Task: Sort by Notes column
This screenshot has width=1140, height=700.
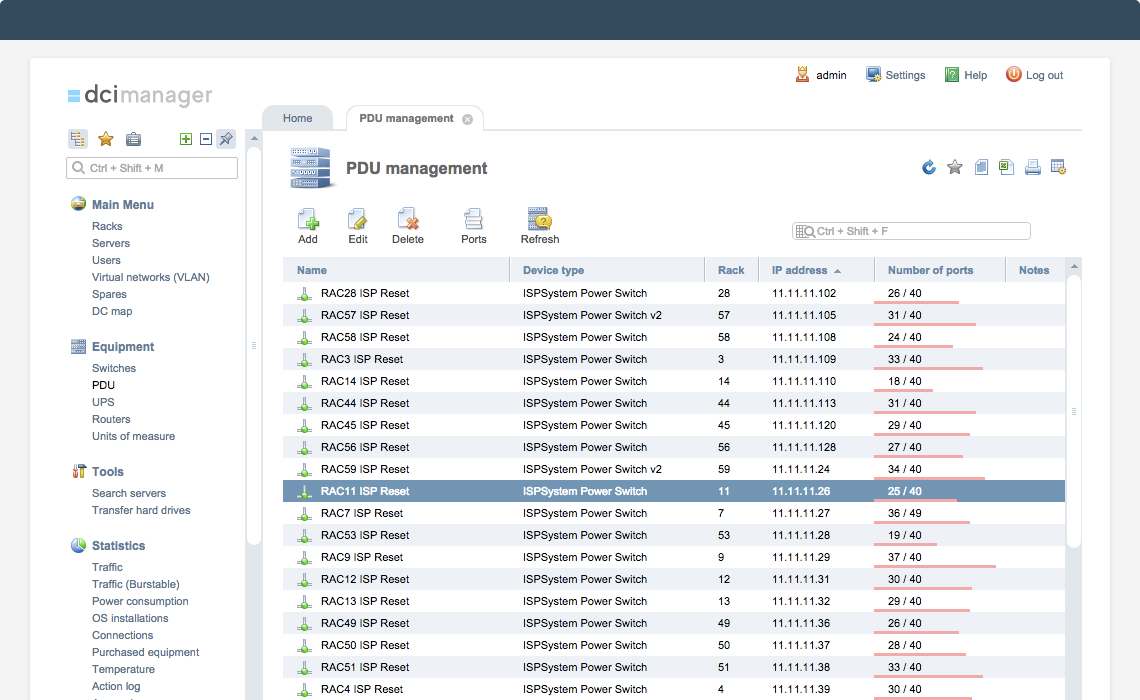Action: point(1034,270)
